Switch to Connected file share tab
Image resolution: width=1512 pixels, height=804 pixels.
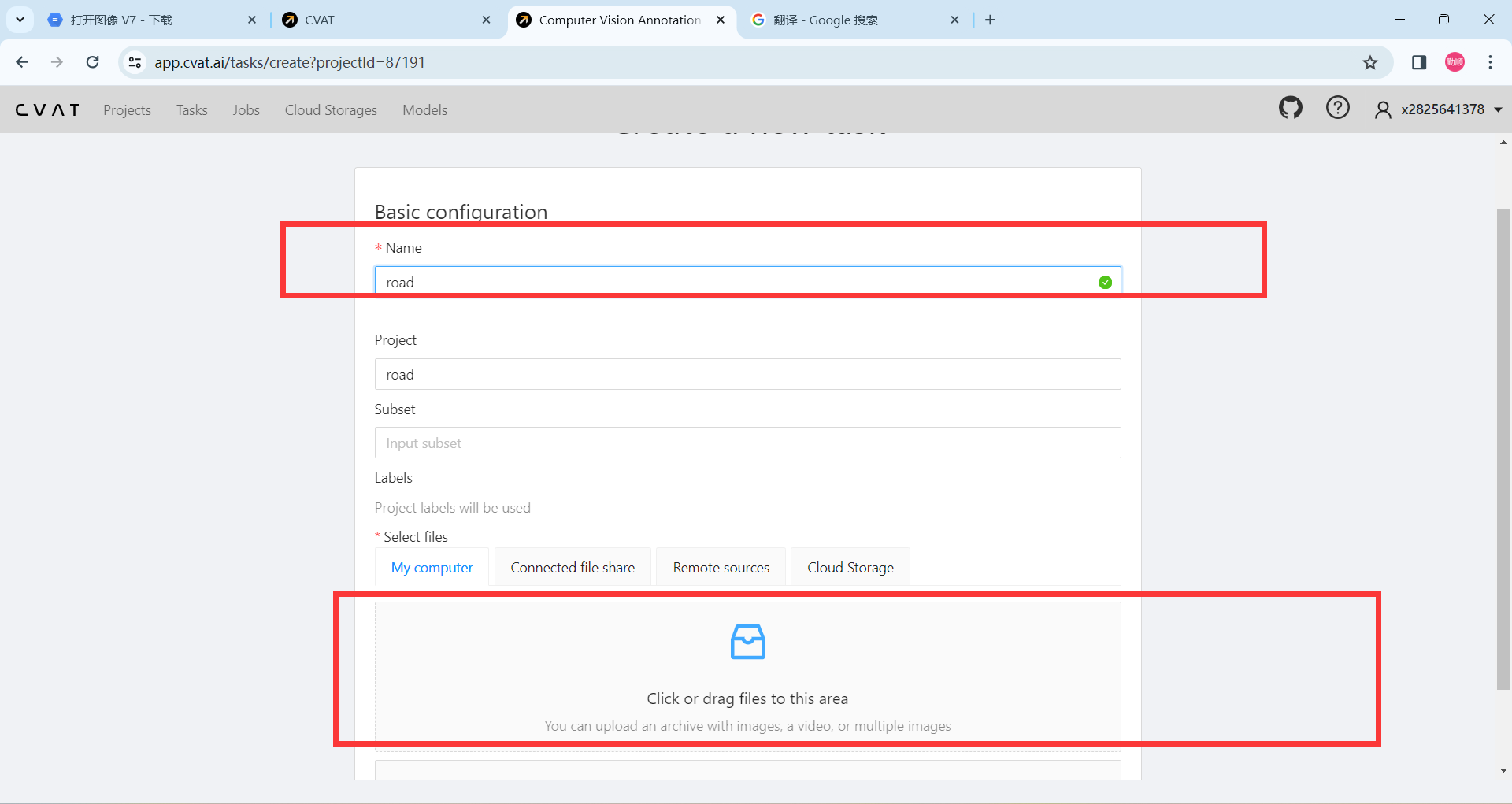tap(573, 567)
